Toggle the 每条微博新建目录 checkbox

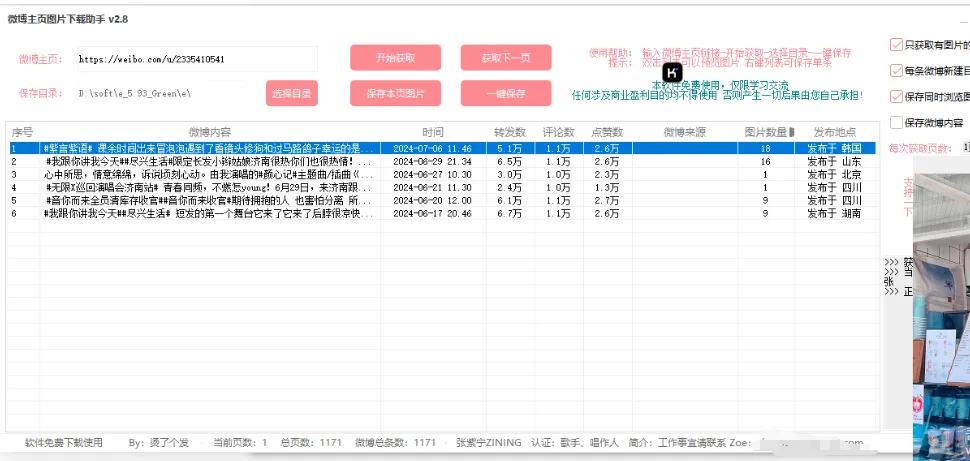point(896,71)
